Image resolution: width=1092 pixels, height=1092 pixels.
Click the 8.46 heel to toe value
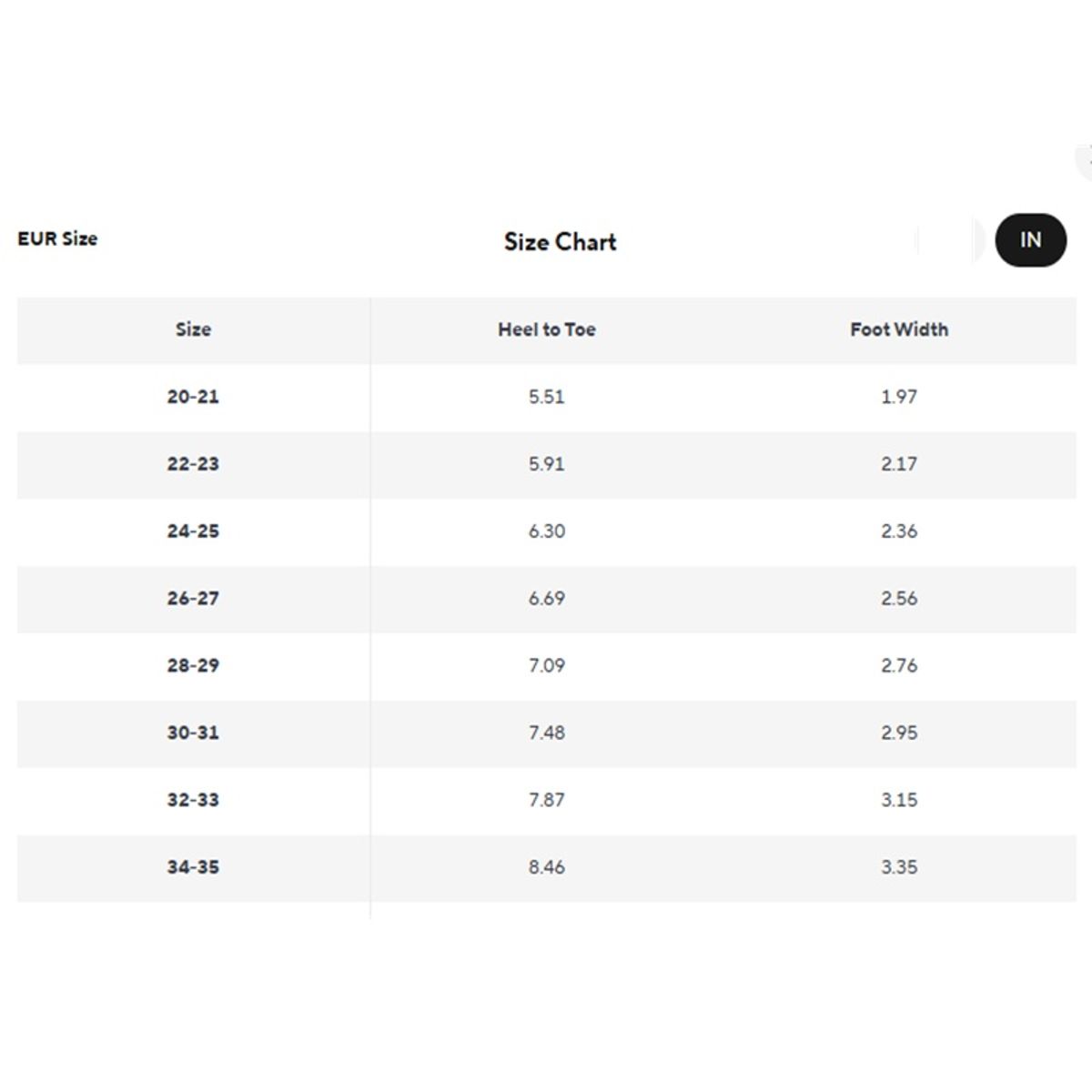pyautogui.click(x=547, y=867)
